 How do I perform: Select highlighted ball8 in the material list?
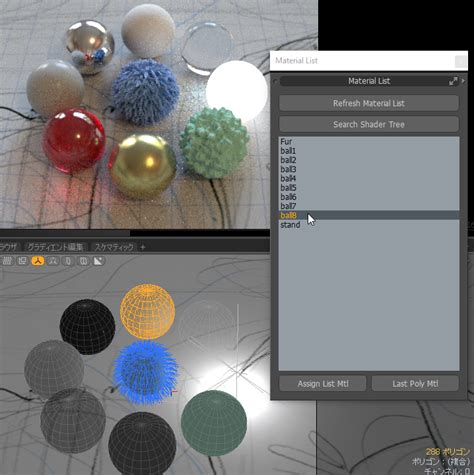pos(369,215)
